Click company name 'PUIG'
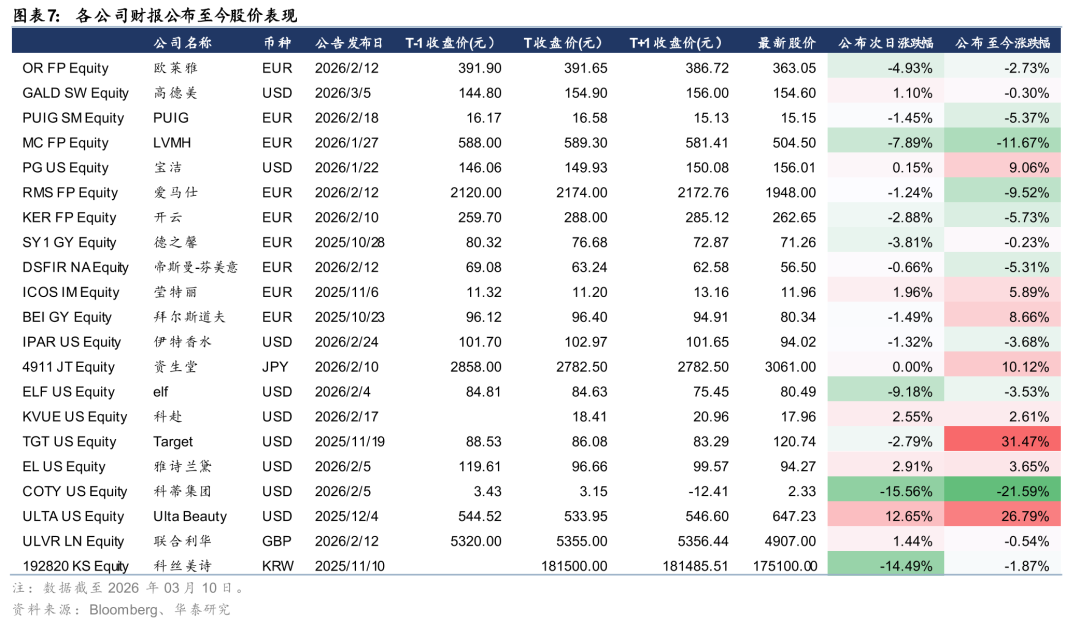 pyautogui.click(x=171, y=118)
